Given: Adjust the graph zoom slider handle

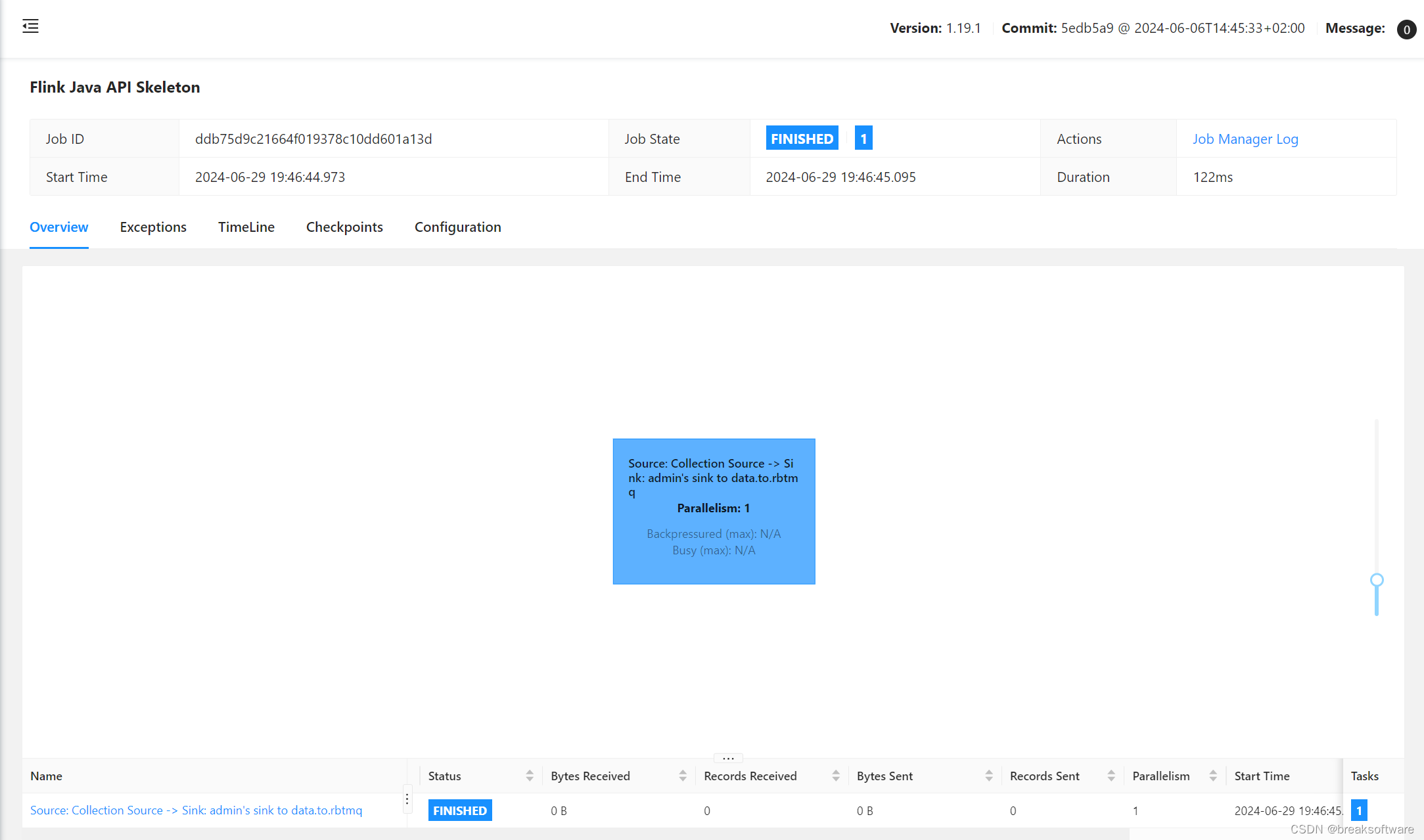Looking at the screenshot, I should pyautogui.click(x=1377, y=580).
